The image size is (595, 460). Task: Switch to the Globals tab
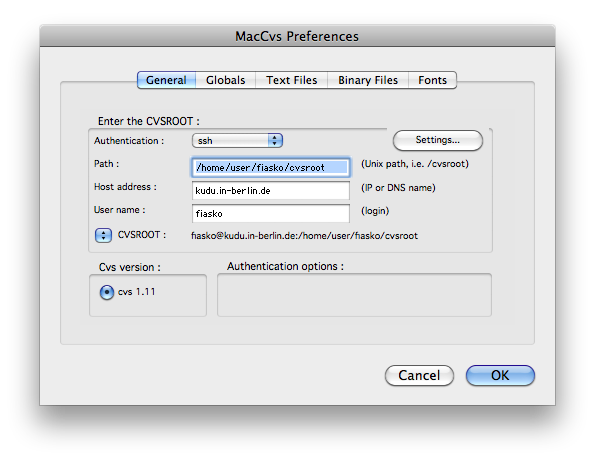(x=225, y=80)
